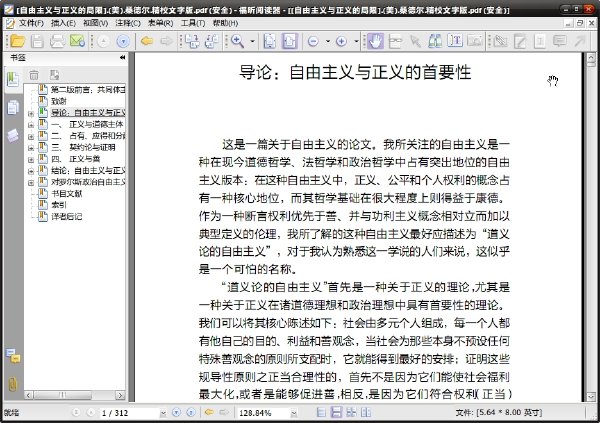Screen dimensions: 600x423
Task: Select the Text selection tool icon
Action: tap(455, 41)
